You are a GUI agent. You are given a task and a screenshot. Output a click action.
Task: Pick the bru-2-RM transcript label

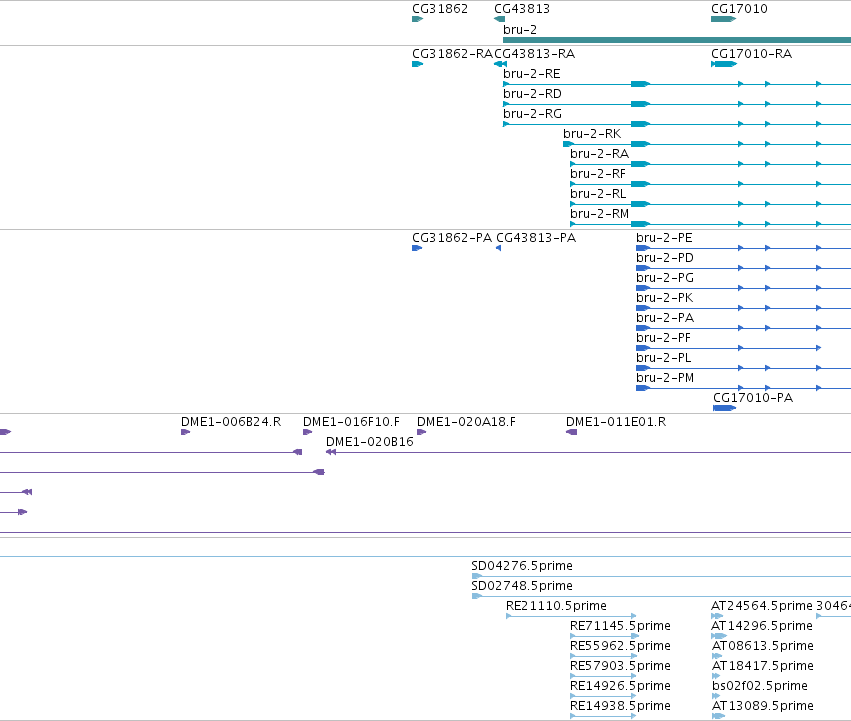[x=599, y=214]
